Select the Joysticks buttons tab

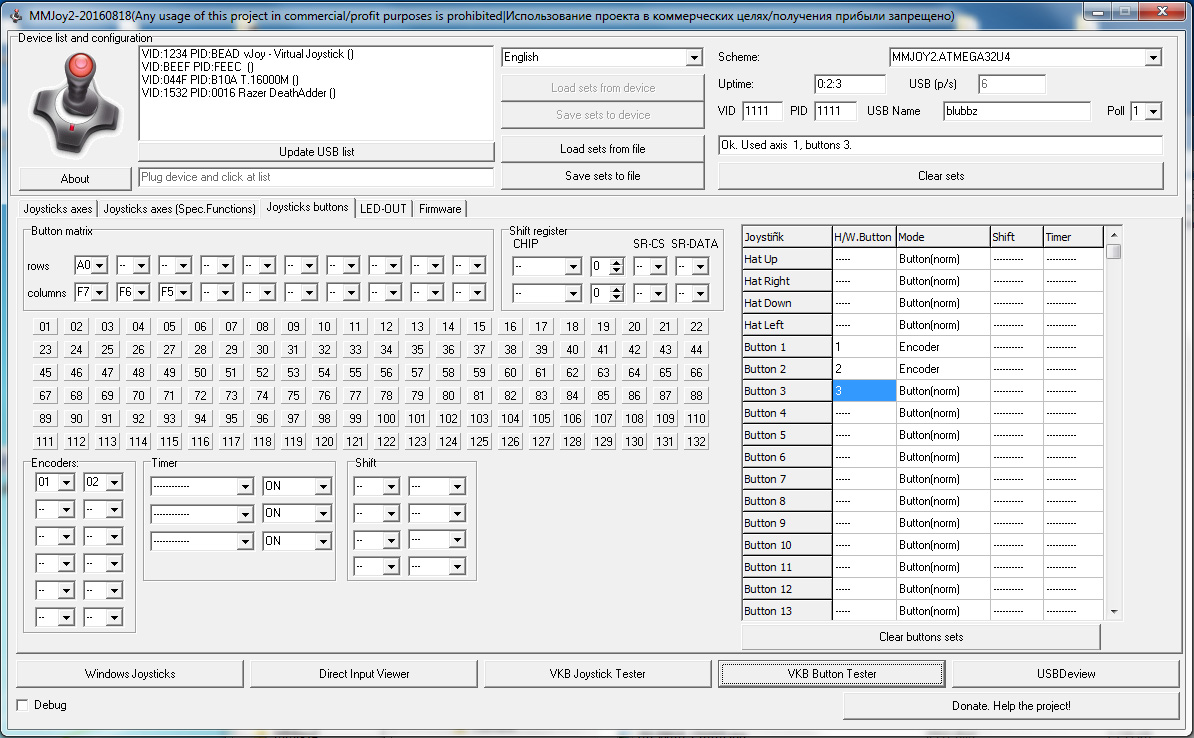tap(307, 207)
